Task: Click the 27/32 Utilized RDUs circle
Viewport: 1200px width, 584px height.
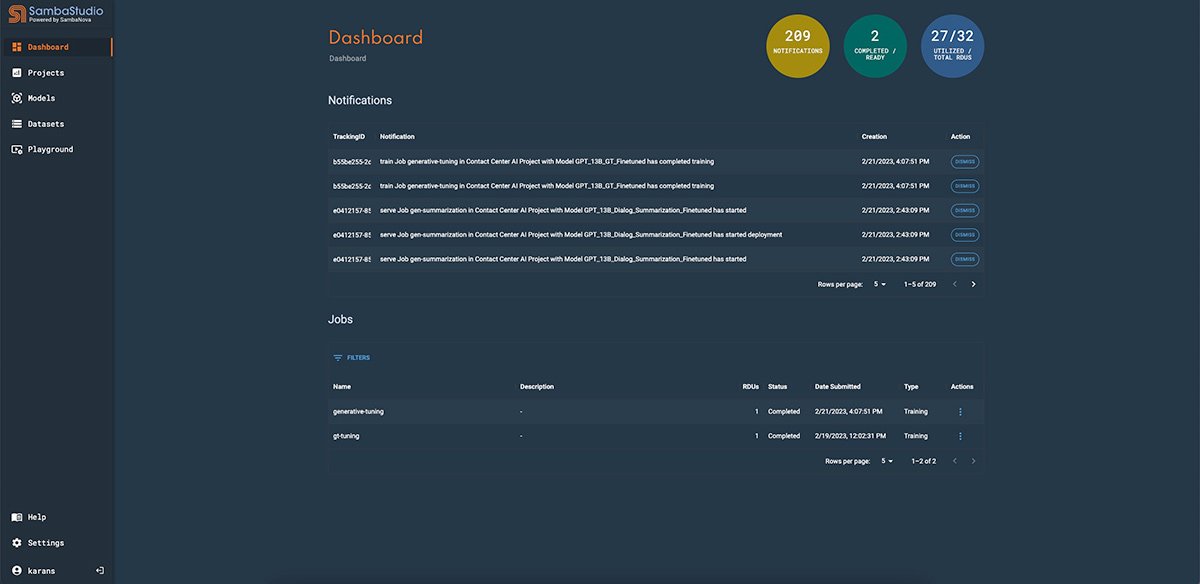Action: pyautogui.click(x=952, y=46)
